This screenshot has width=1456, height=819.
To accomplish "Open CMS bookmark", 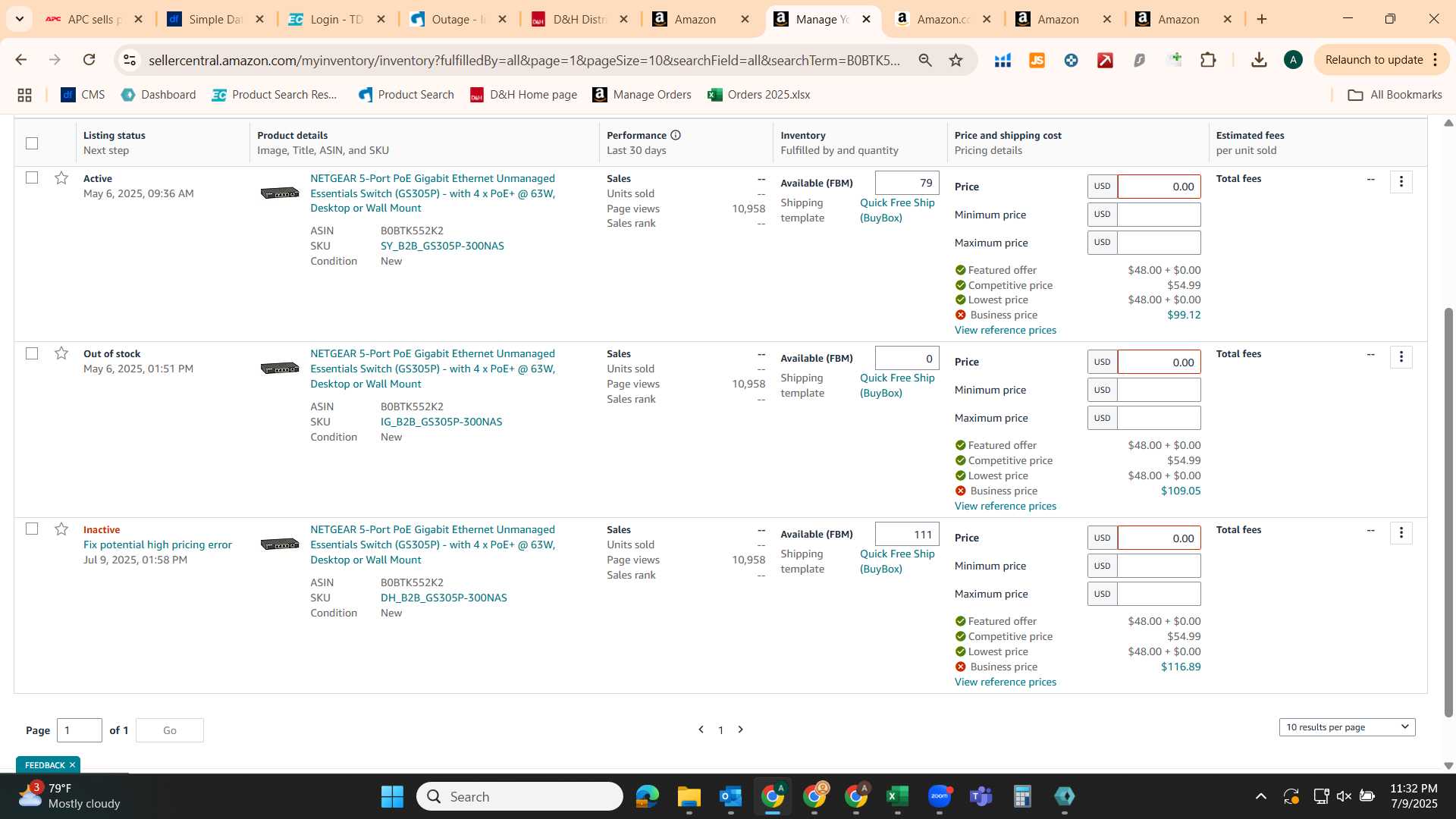I will click(x=83, y=95).
